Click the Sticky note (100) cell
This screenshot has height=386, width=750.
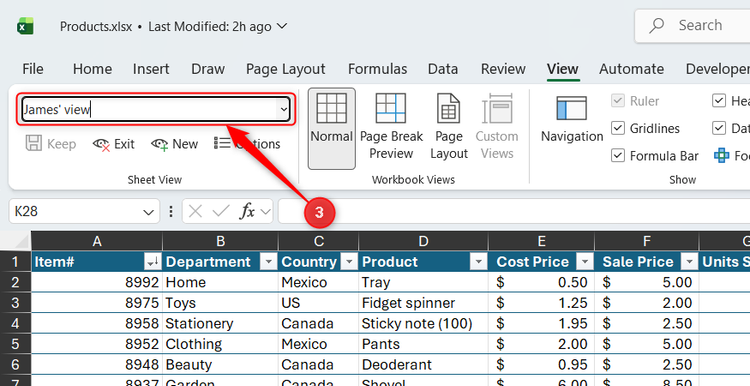tap(423, 324)
